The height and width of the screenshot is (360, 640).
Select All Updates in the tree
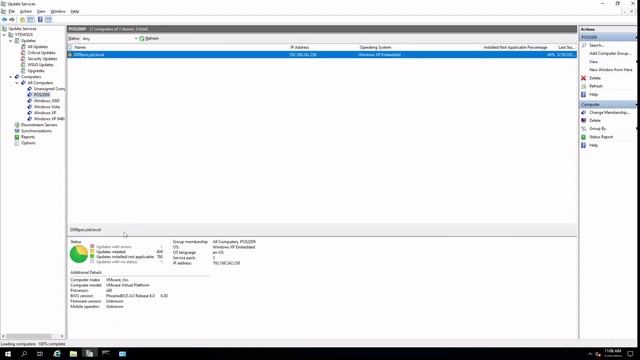click(38, 47)
